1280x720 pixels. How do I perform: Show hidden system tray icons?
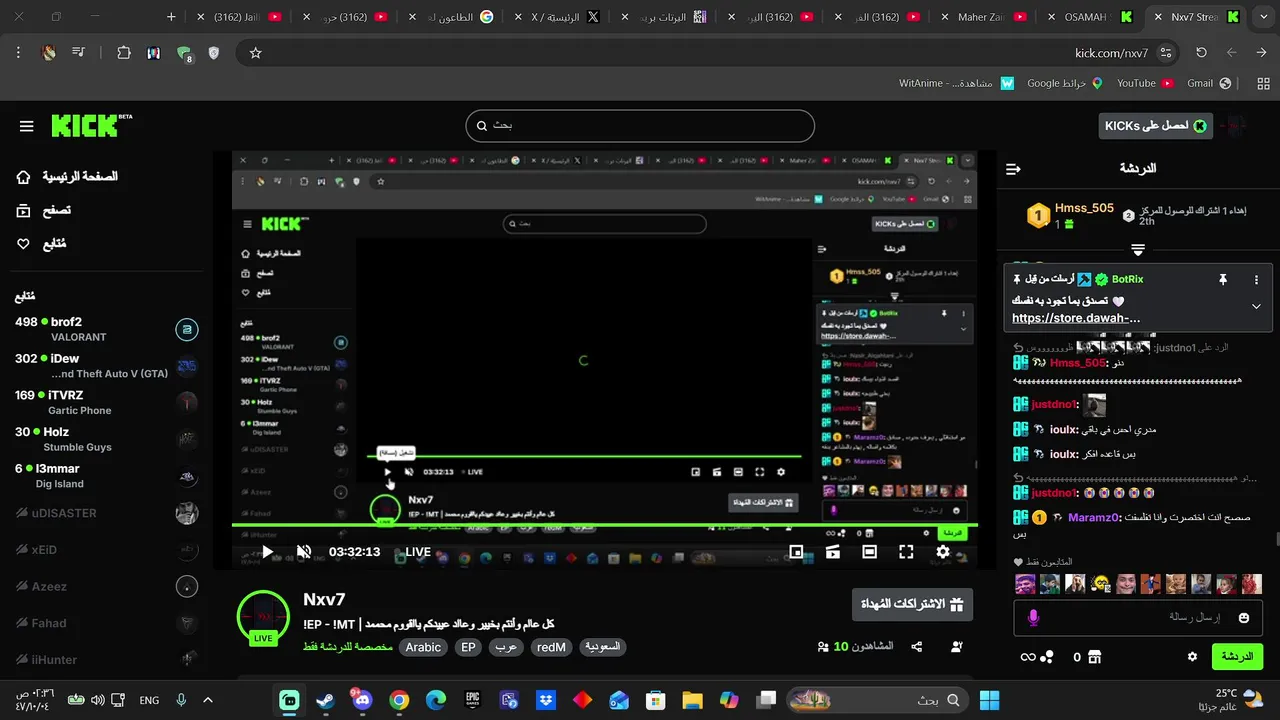pyautogui.click(x=208, y=700)
